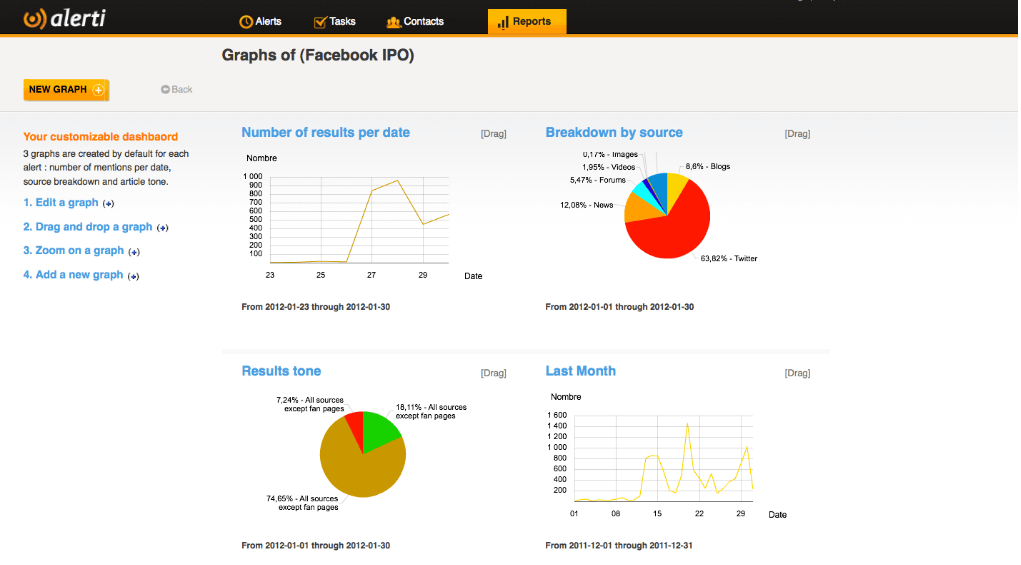Click the 'Results tone' graph title
Image resolution: width=1021 pixels, height=565 pixels.
[x=281, y=371]
